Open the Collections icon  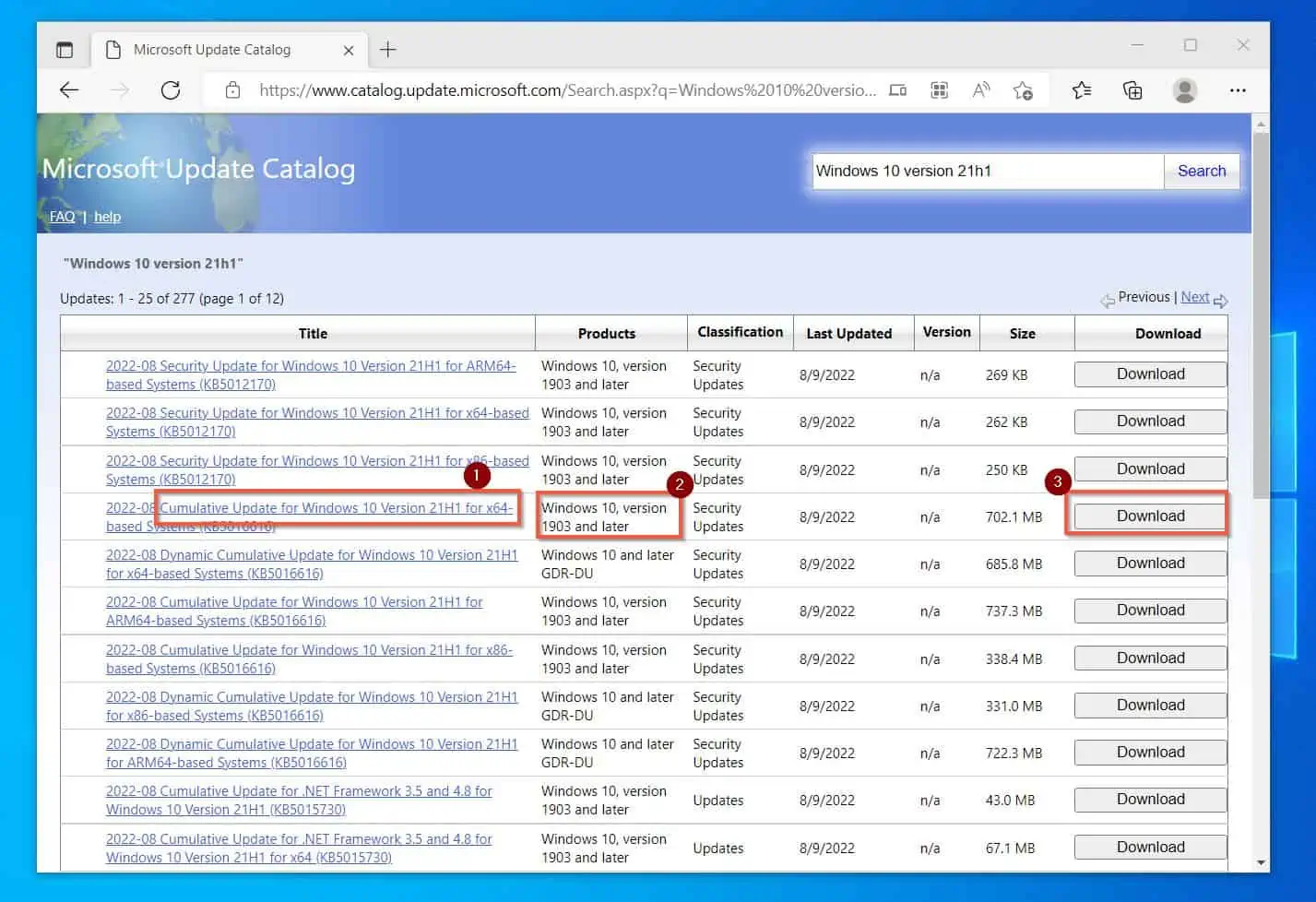click(1132, 90)
